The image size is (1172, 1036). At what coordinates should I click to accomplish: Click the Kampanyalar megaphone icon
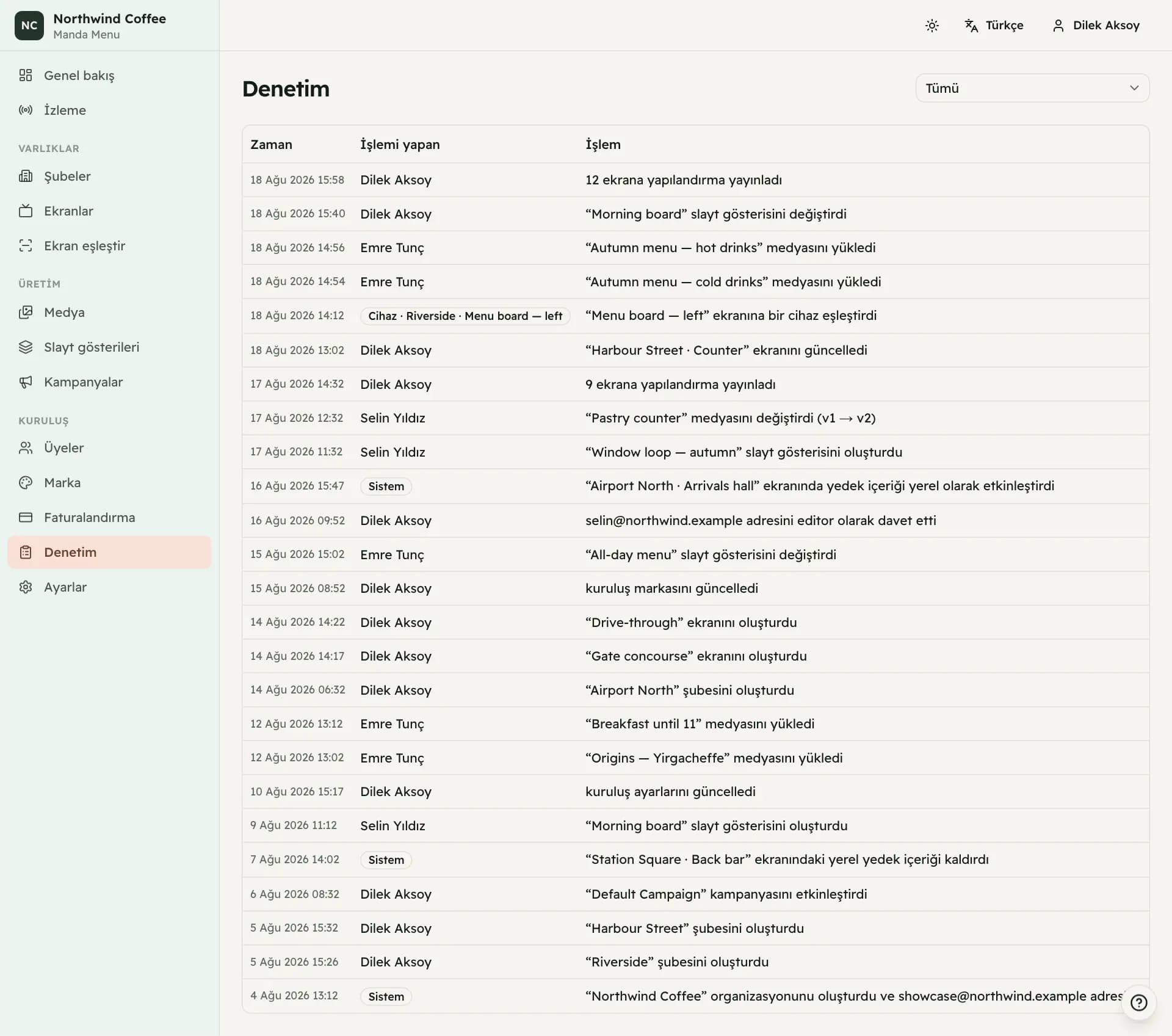(26, 382)
